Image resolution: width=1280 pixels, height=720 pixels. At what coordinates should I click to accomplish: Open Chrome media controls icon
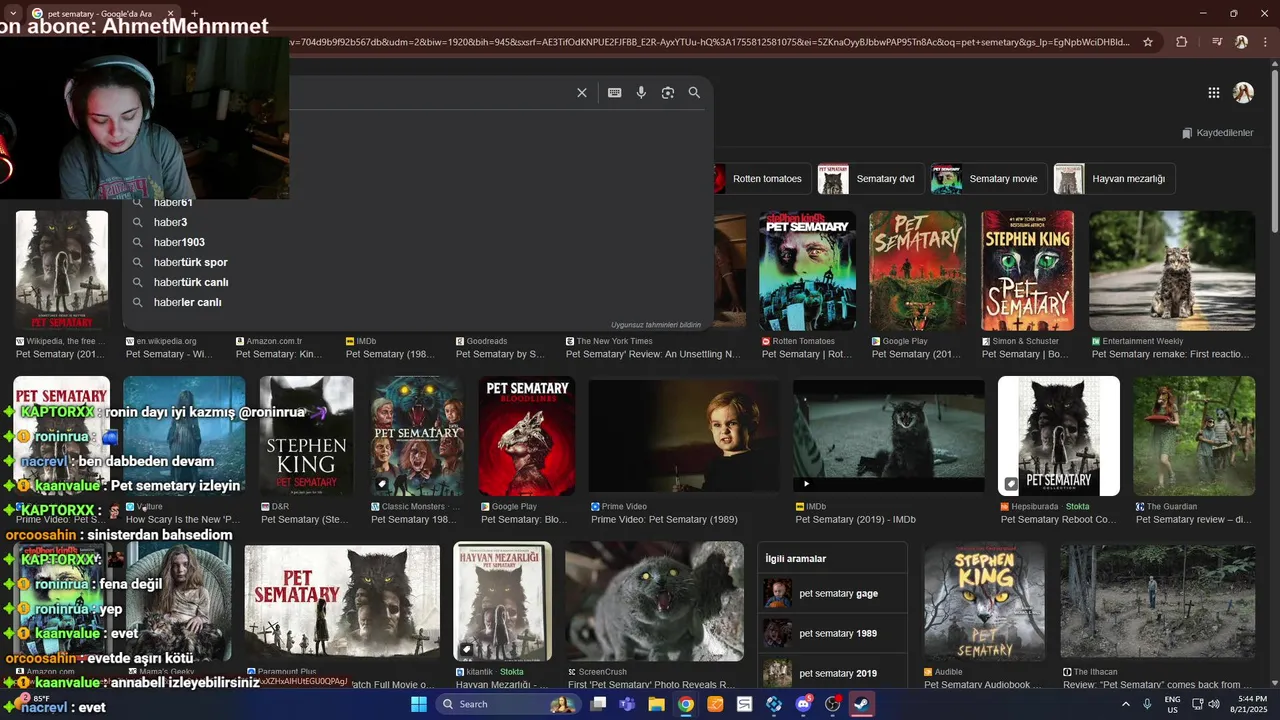[x=1217, y=42]
